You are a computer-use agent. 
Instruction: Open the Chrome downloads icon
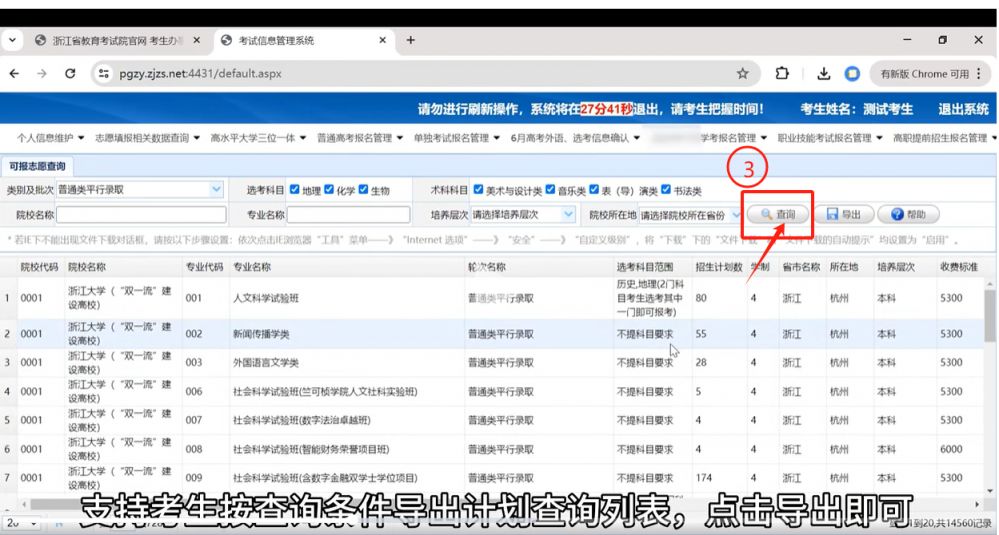point(824,74)
